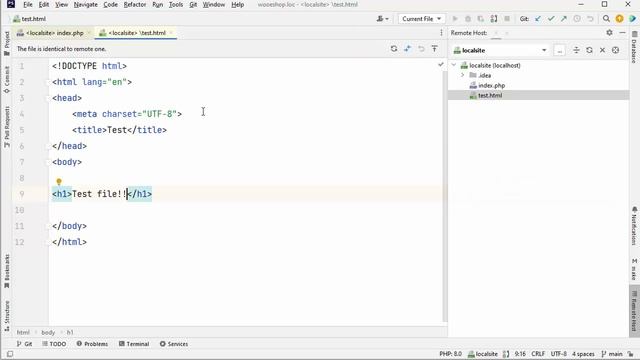Screen dimensions: 640x360
Task: Select test.html in Remote Host tree
Action: click(490, 95)
